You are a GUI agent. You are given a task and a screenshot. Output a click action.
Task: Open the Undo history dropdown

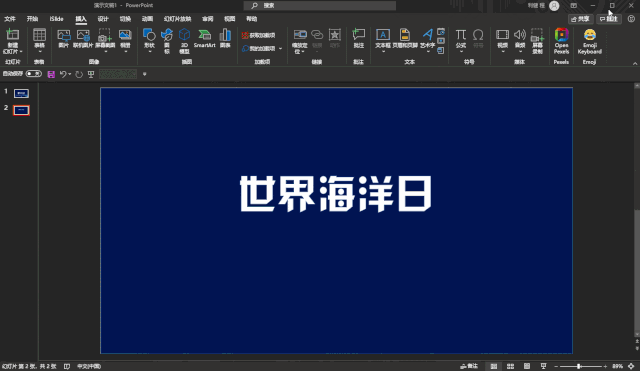point(70,74)
